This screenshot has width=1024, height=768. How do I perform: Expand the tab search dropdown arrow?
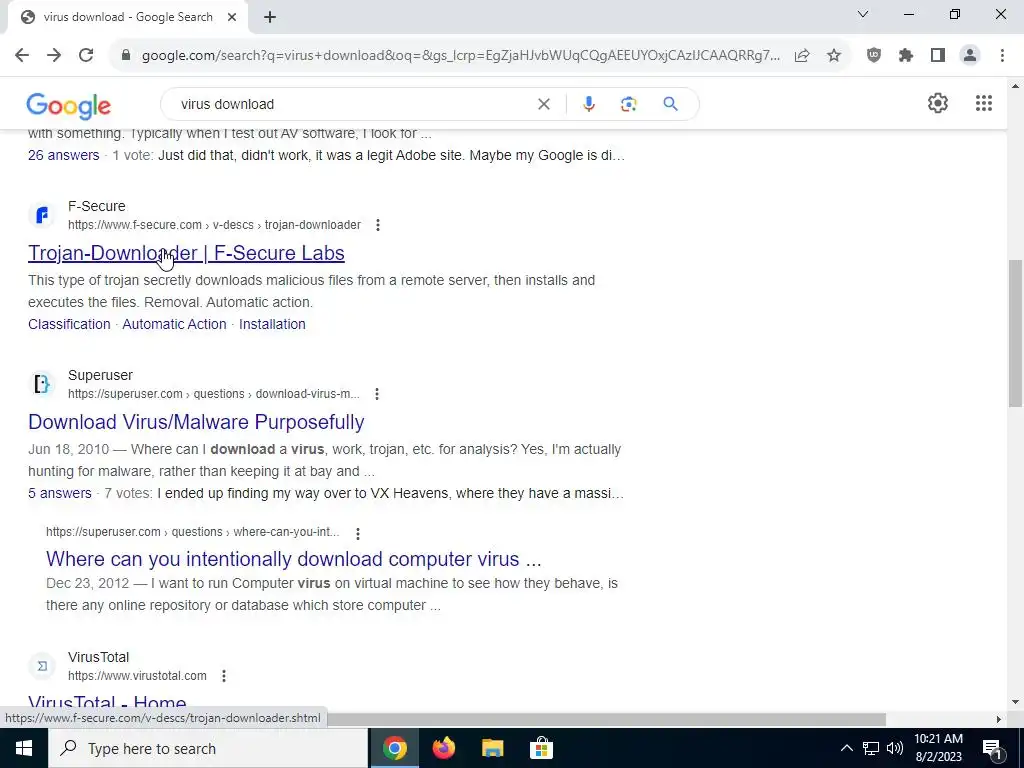(863, 14)
